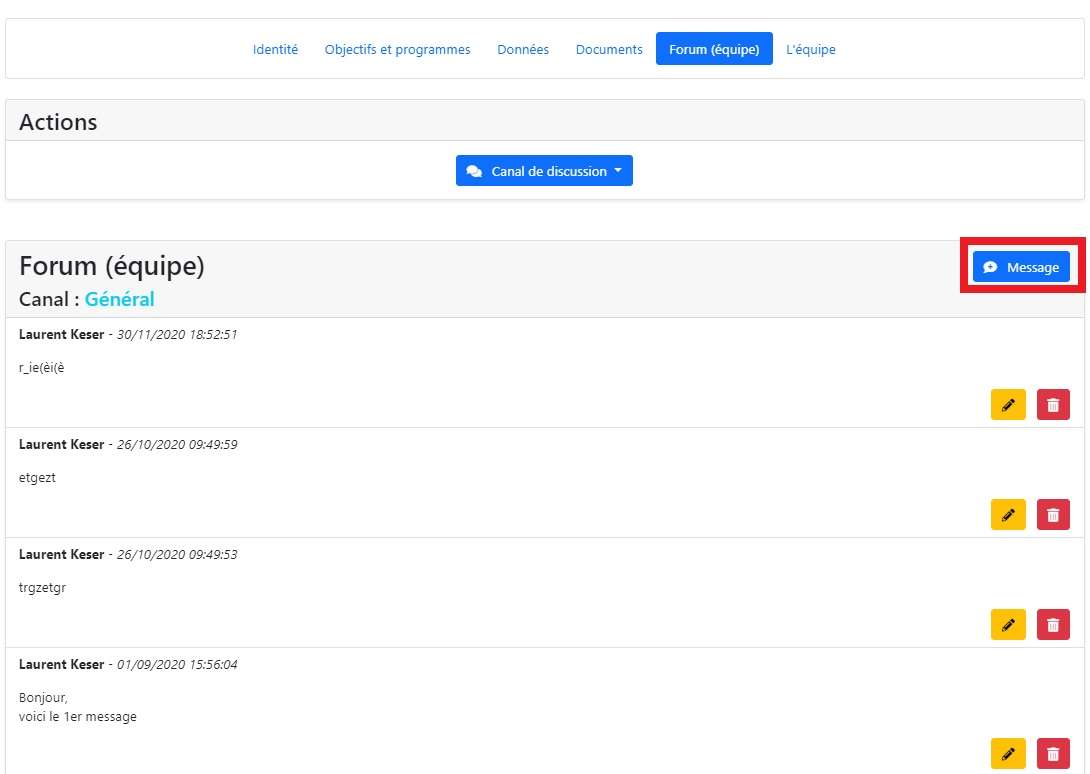Delete the "etgezt" message with trash icon

(x=1053, y=515)
